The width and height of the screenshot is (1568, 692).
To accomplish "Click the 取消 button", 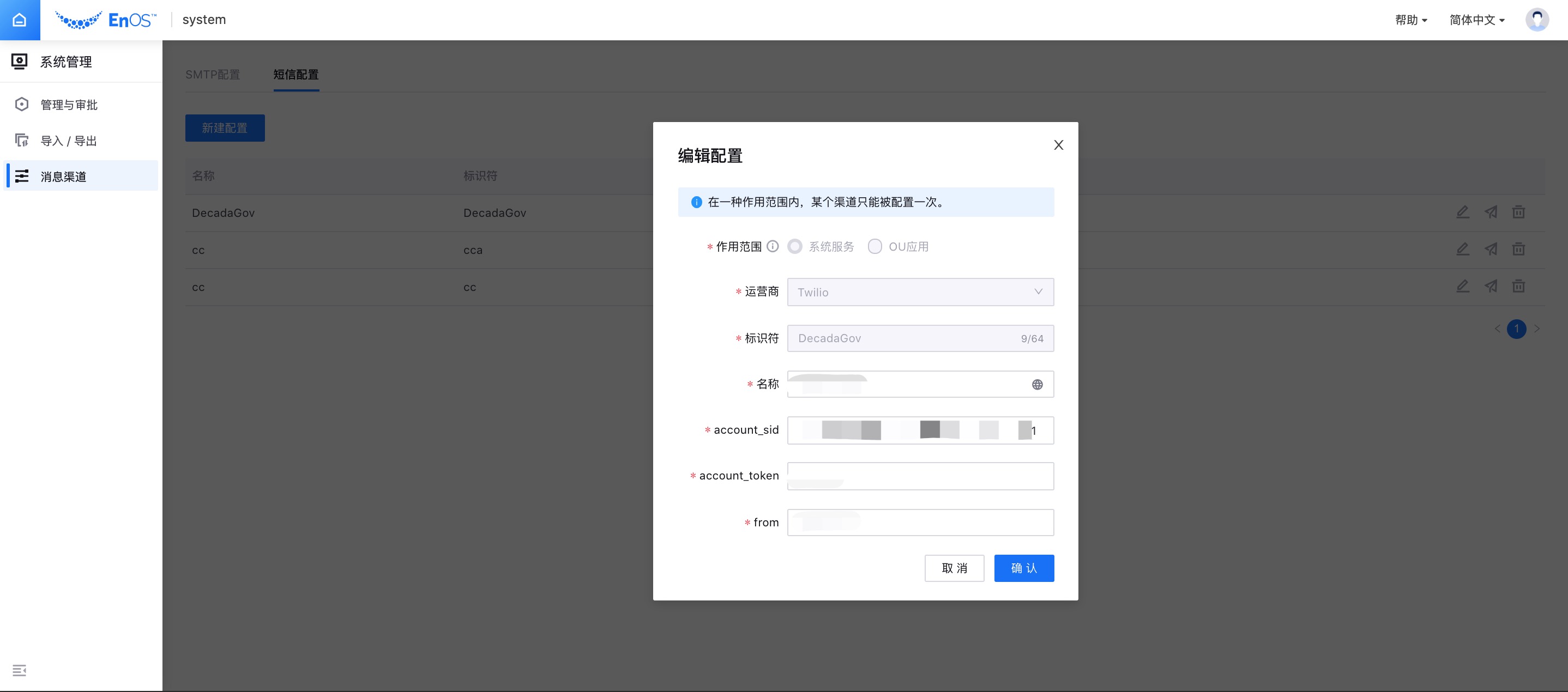I will [x=954, y=568].
